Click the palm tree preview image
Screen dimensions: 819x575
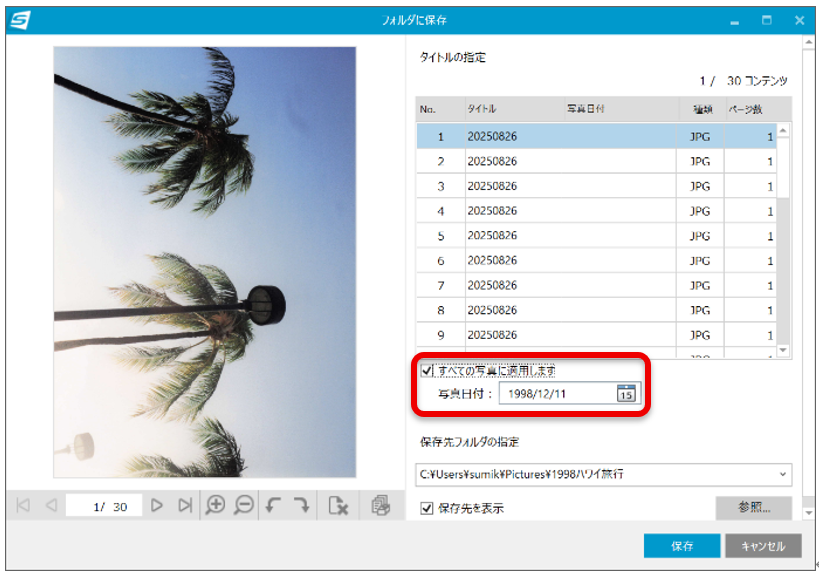pos(205,262)
